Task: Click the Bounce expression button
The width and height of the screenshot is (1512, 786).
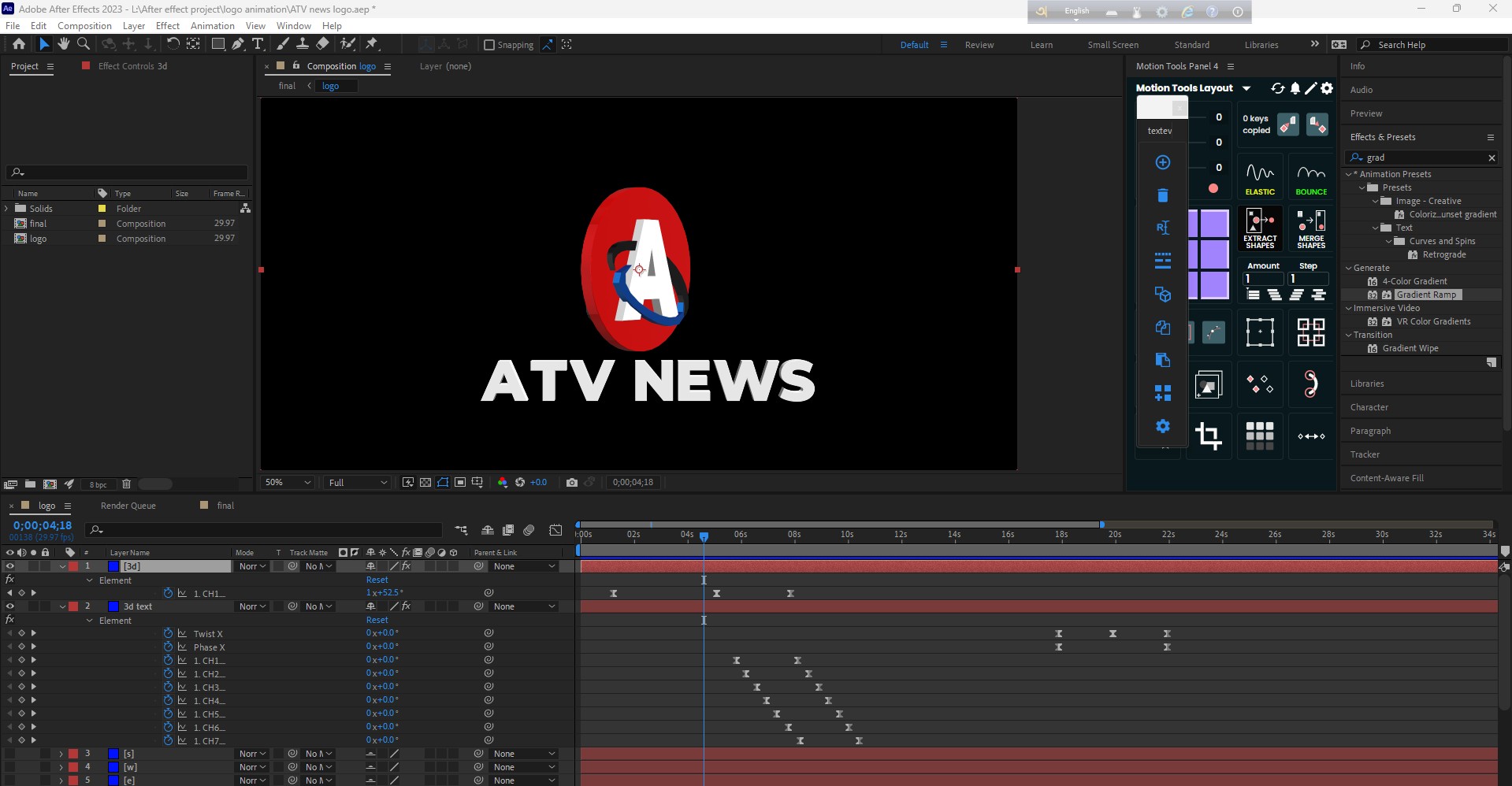Action: pos(1311,179)
